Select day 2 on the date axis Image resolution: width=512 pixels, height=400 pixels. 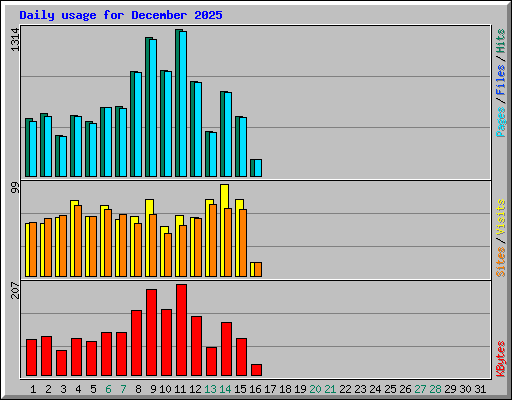[48, 389]
